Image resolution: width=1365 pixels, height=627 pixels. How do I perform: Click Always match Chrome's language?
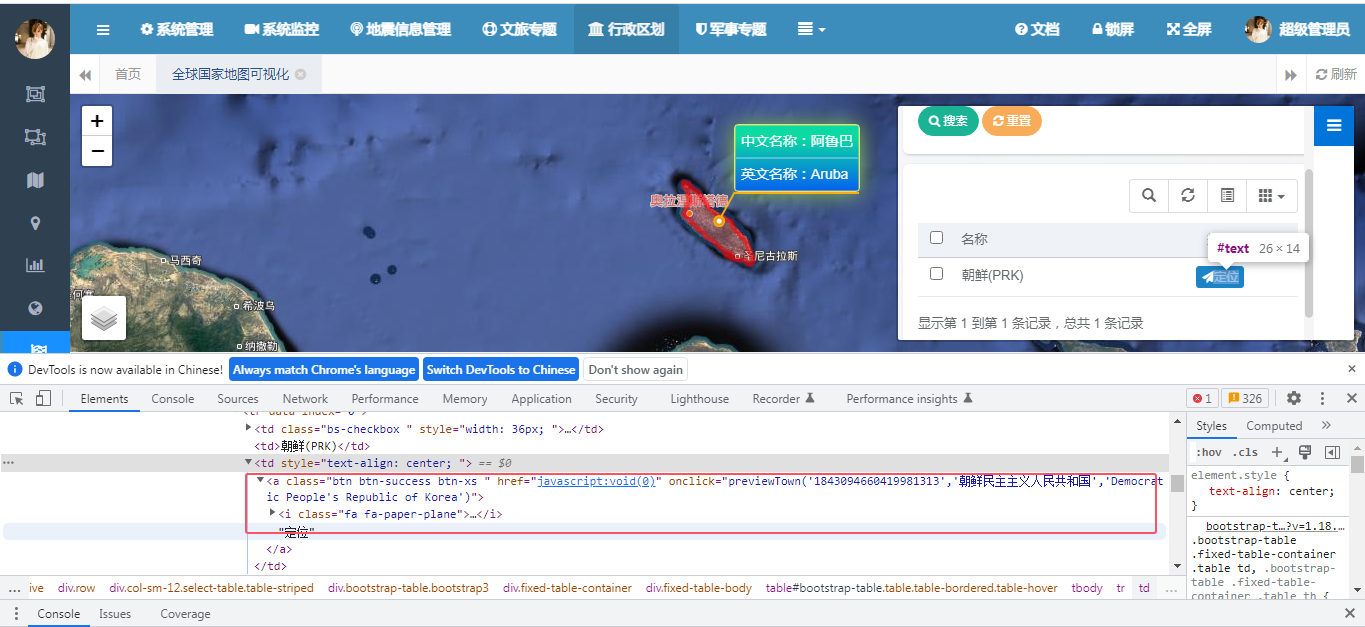pos(324,370)
